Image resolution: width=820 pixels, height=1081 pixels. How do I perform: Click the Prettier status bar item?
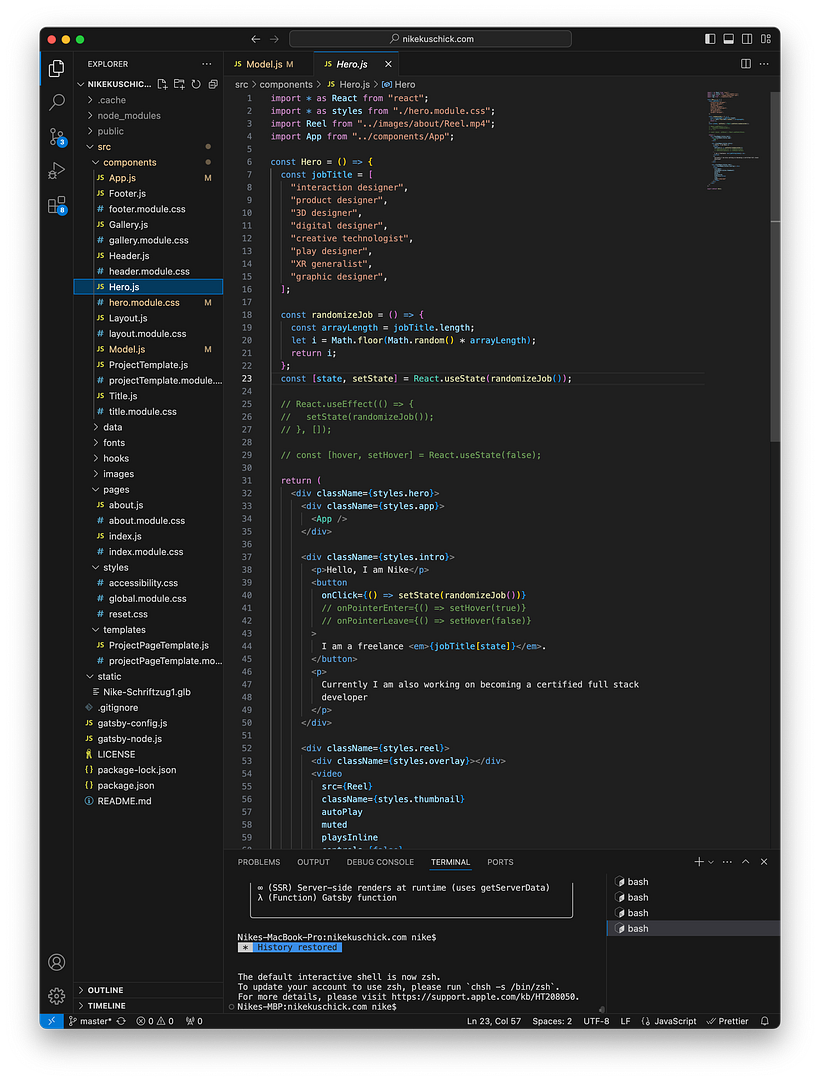pyautogui.click(x=727, y=1021)
